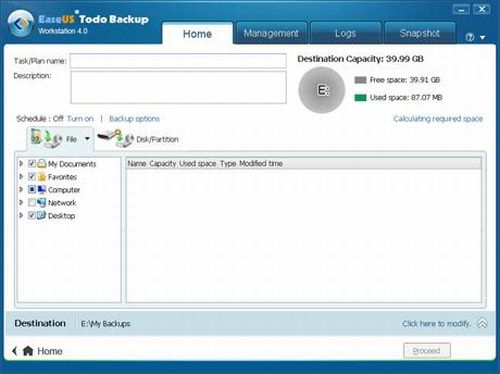Open the File backup type dropdown arrow
Screen dimensions: 500x374
click(x=87, y=139)
